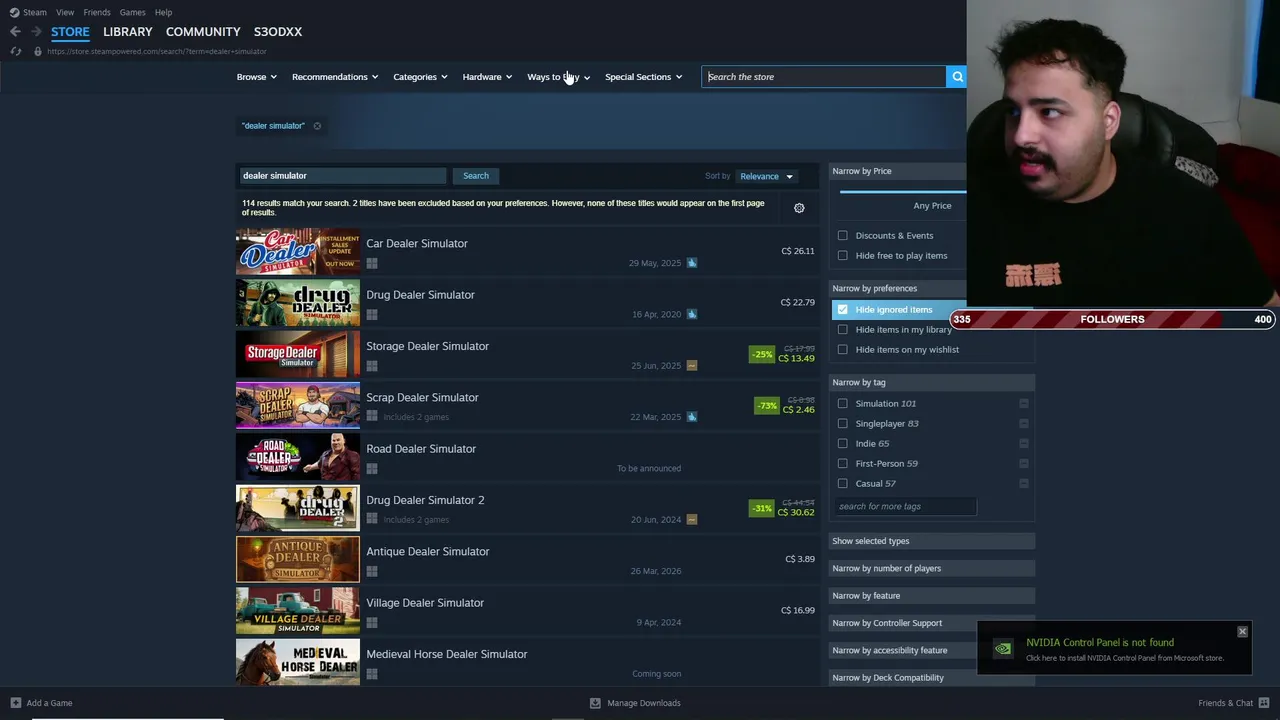
Task: Open the Hardware dropdown
Action: coord(487,77)
